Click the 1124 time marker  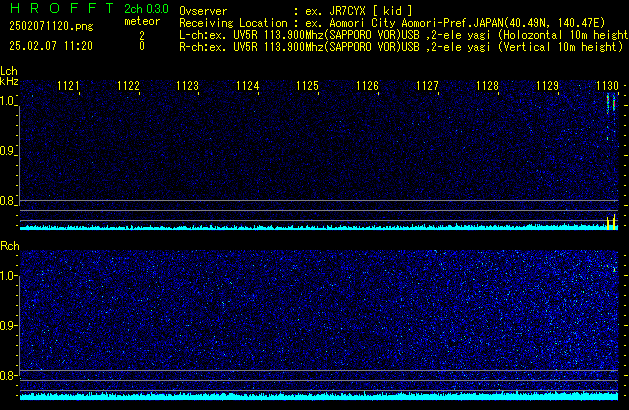pos(248,86)
